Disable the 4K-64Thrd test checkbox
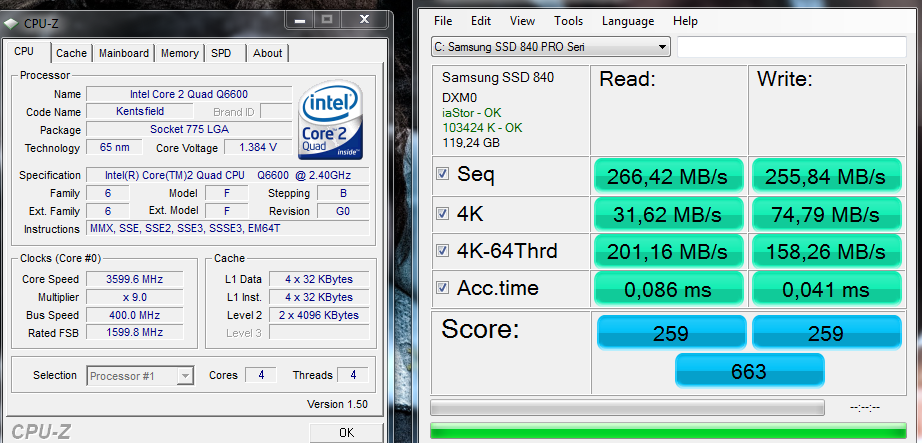Viewport: 922px width, 443px height. [443, 250]
